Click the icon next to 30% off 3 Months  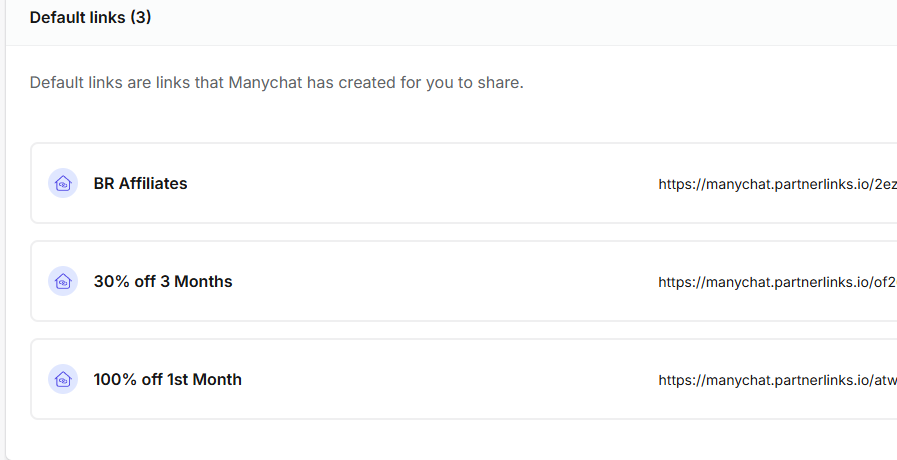[x=63, y=281]
